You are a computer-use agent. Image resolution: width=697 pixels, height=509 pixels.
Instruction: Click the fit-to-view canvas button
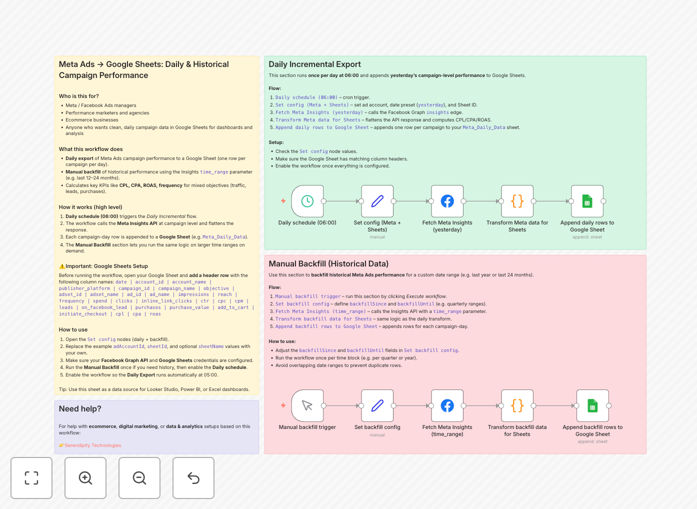pos(32,478)
